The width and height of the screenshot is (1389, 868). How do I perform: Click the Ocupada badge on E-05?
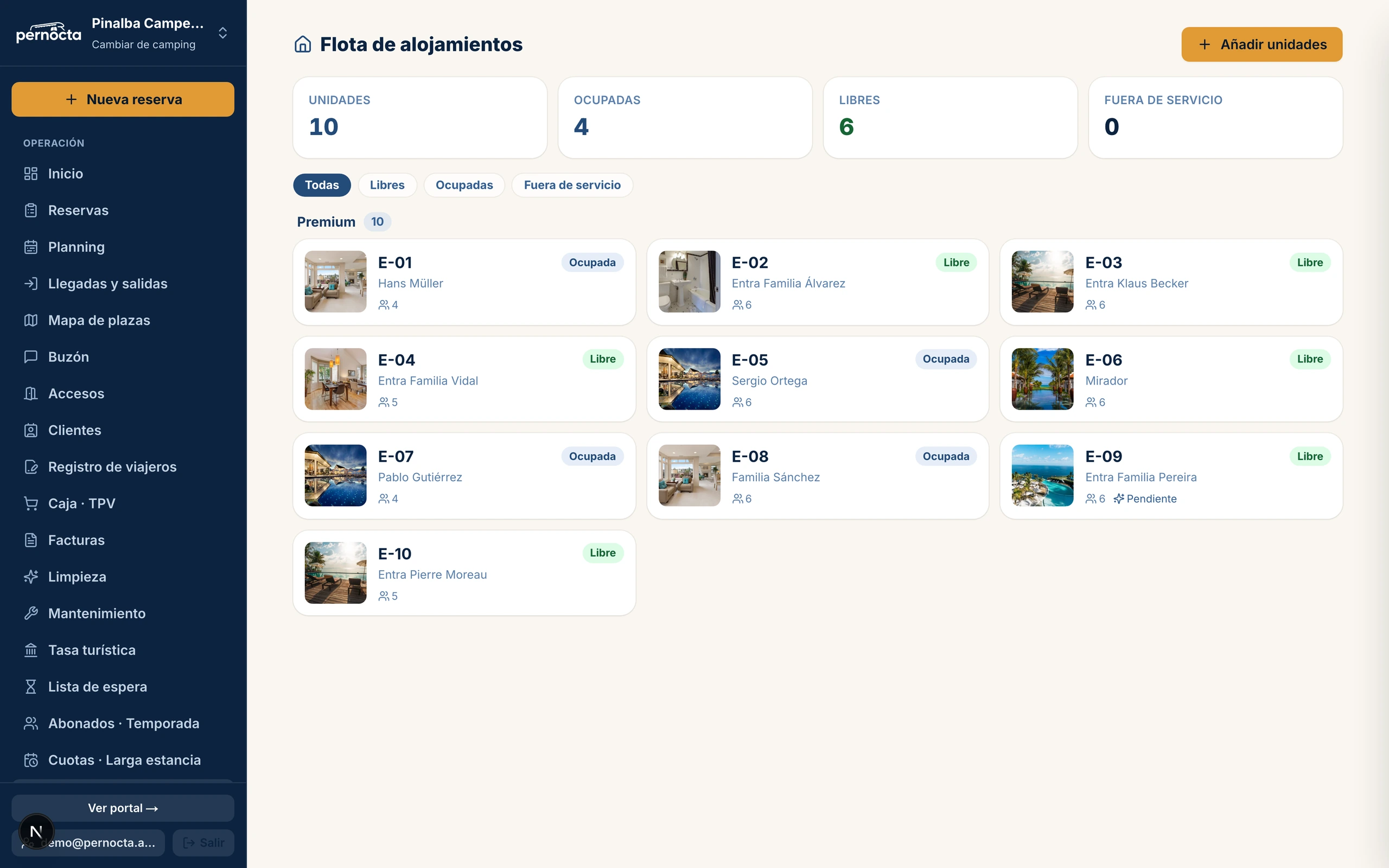coord(946,359)
